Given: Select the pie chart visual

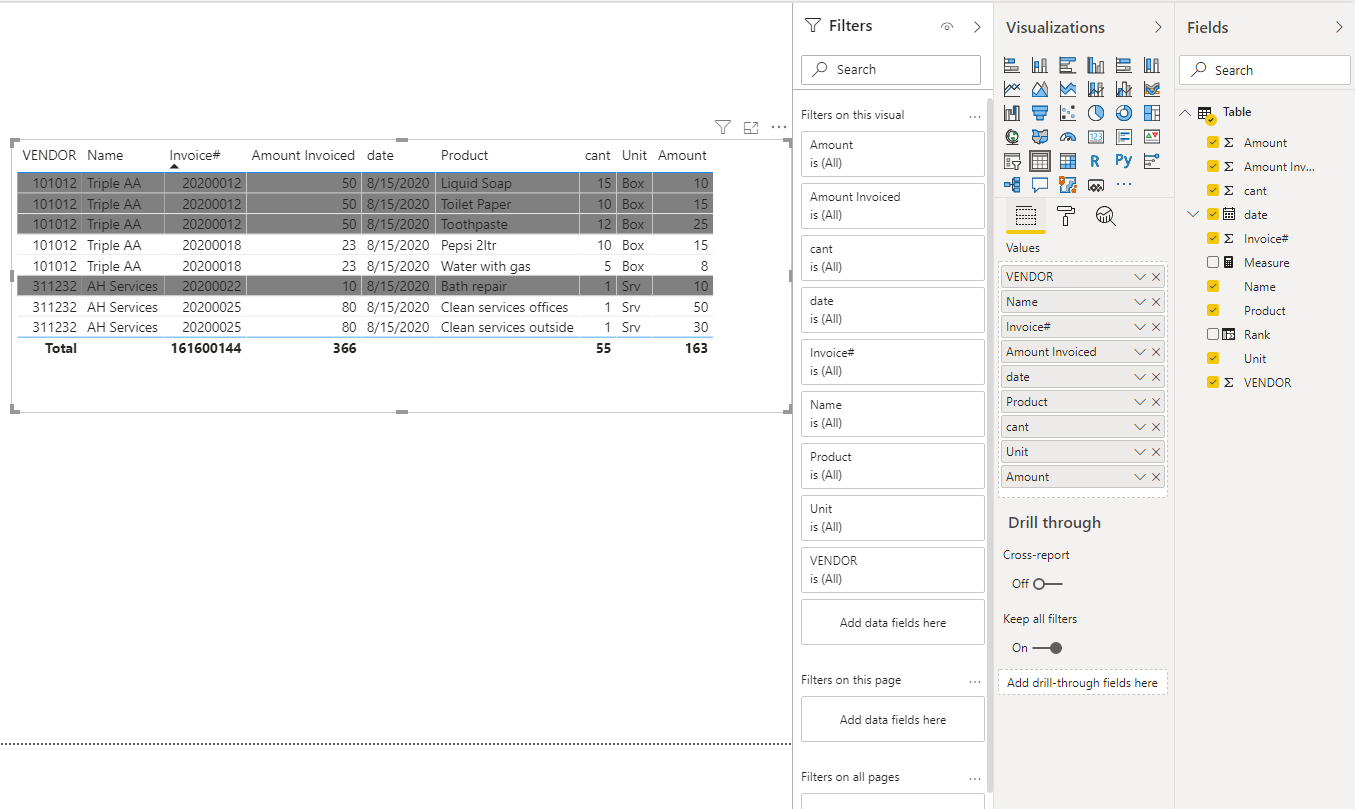Looking at the screenshot, I should click(x=1096, y=113).
